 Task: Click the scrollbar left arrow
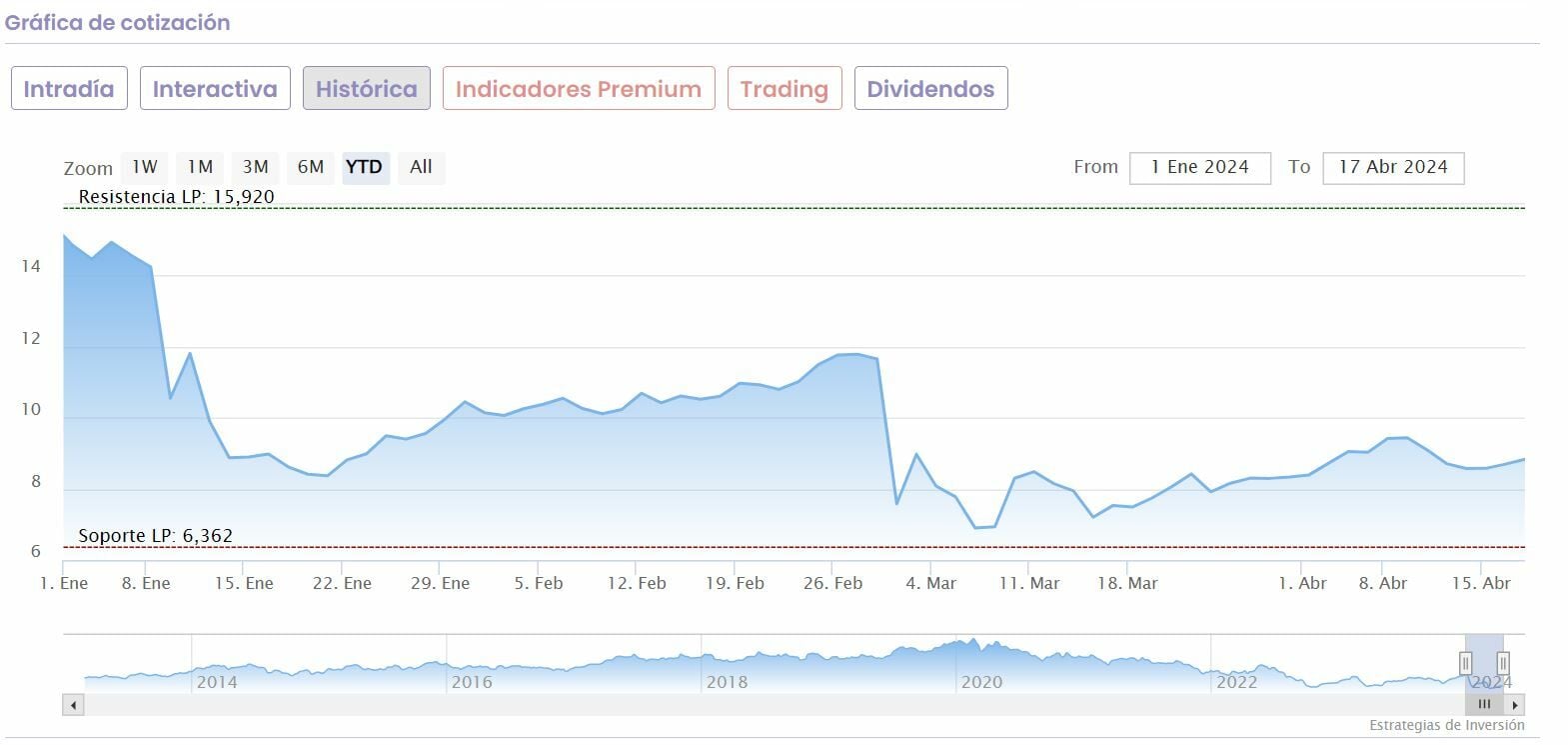click(x=73, y=705)
